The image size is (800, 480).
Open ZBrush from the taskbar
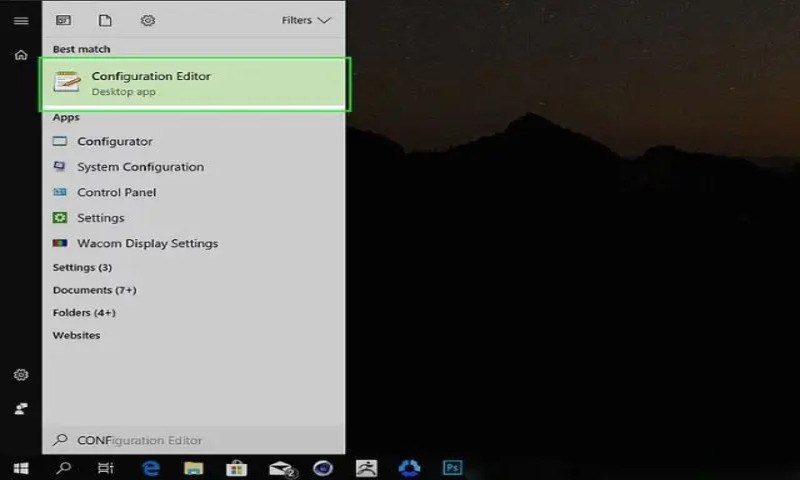(x=366, y=468)
